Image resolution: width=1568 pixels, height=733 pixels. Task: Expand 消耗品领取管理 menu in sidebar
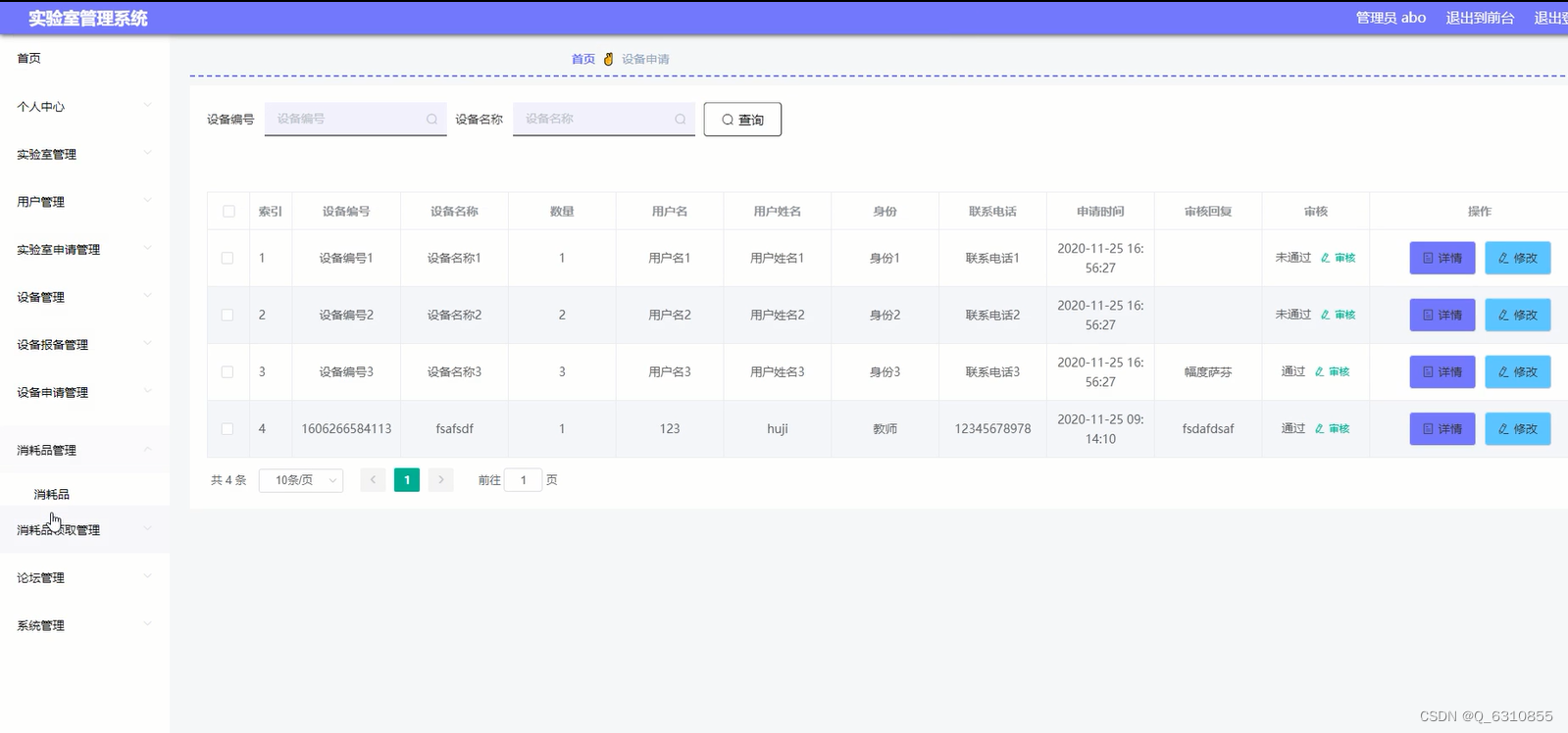click(x=84, y=530)
